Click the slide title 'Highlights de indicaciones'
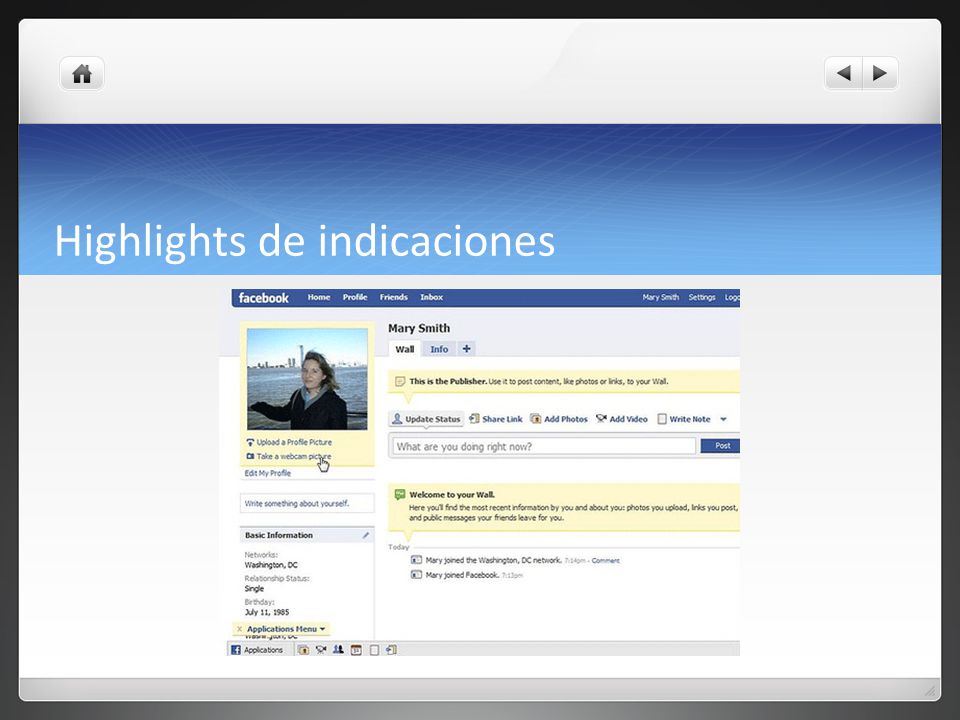The image size is (960, 720). tap(305, 241)
